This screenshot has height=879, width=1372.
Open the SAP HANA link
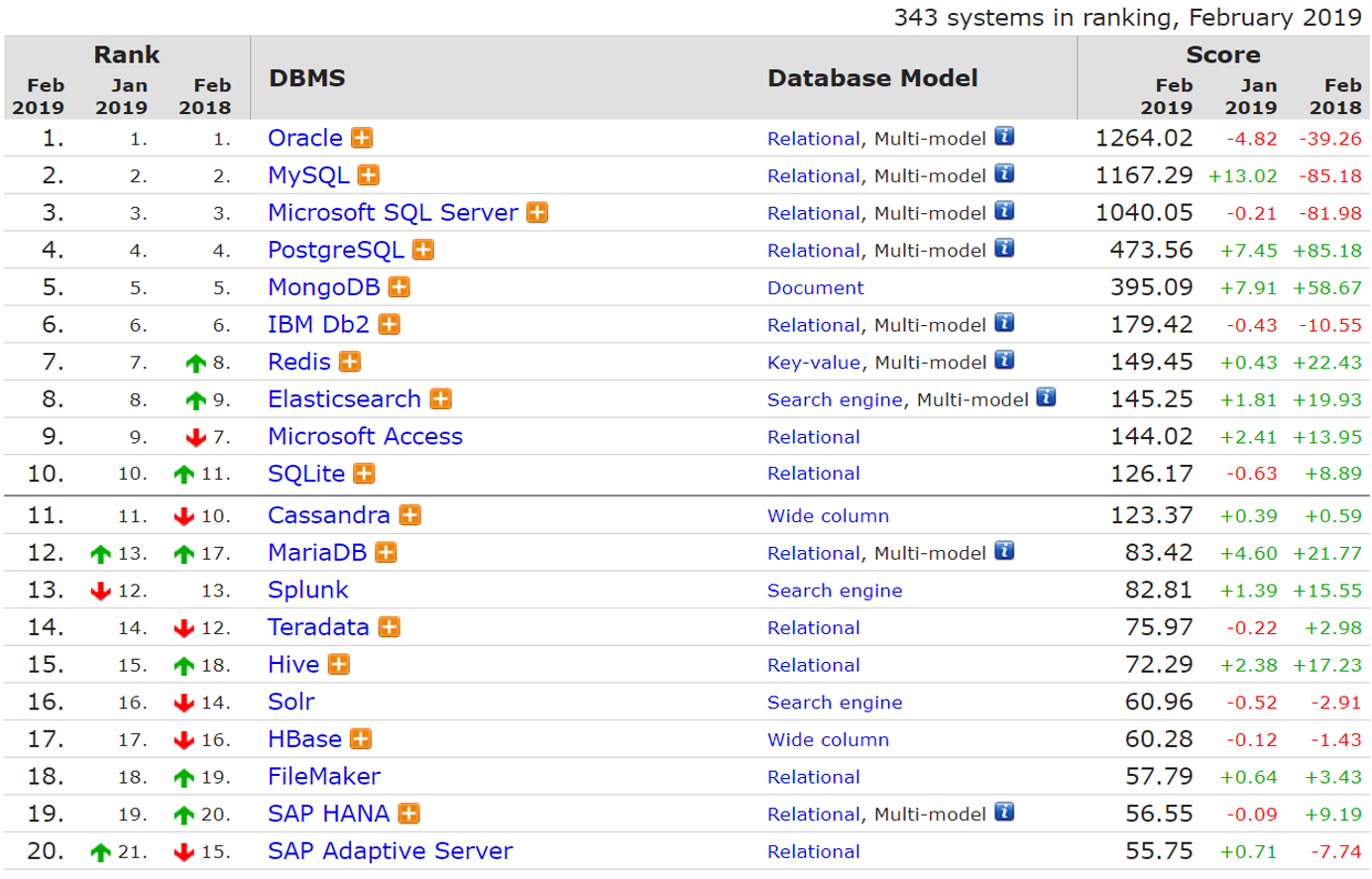[x=328, y=814]
